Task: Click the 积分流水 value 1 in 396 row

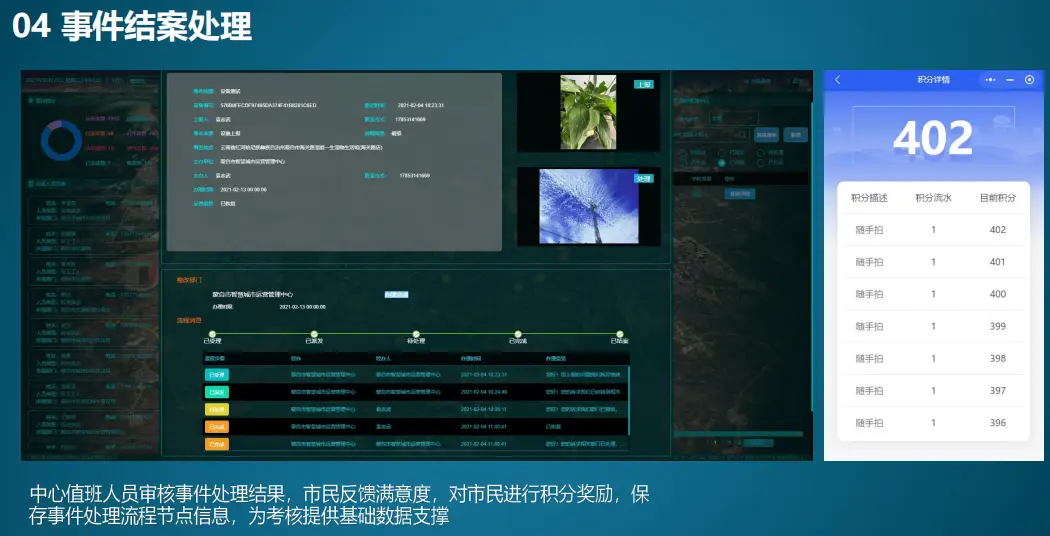Action: (933, 423)
